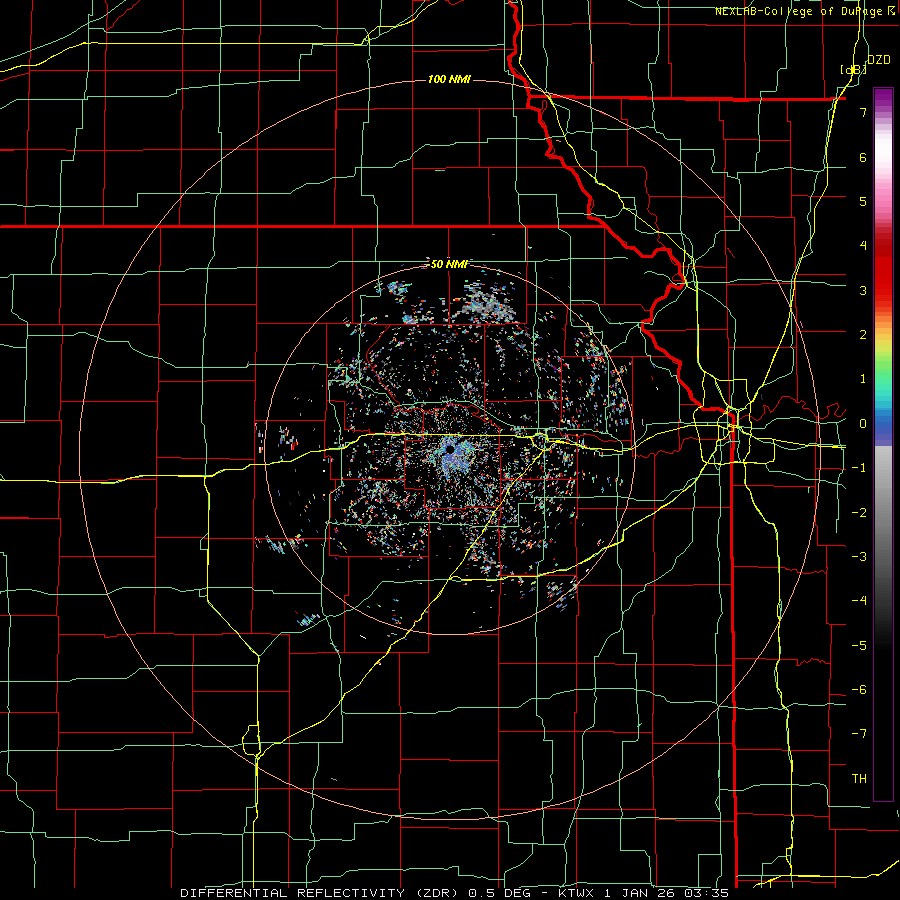Click the 6 value on color scale
The image size is (900, 900).
(x=863, y=157)
